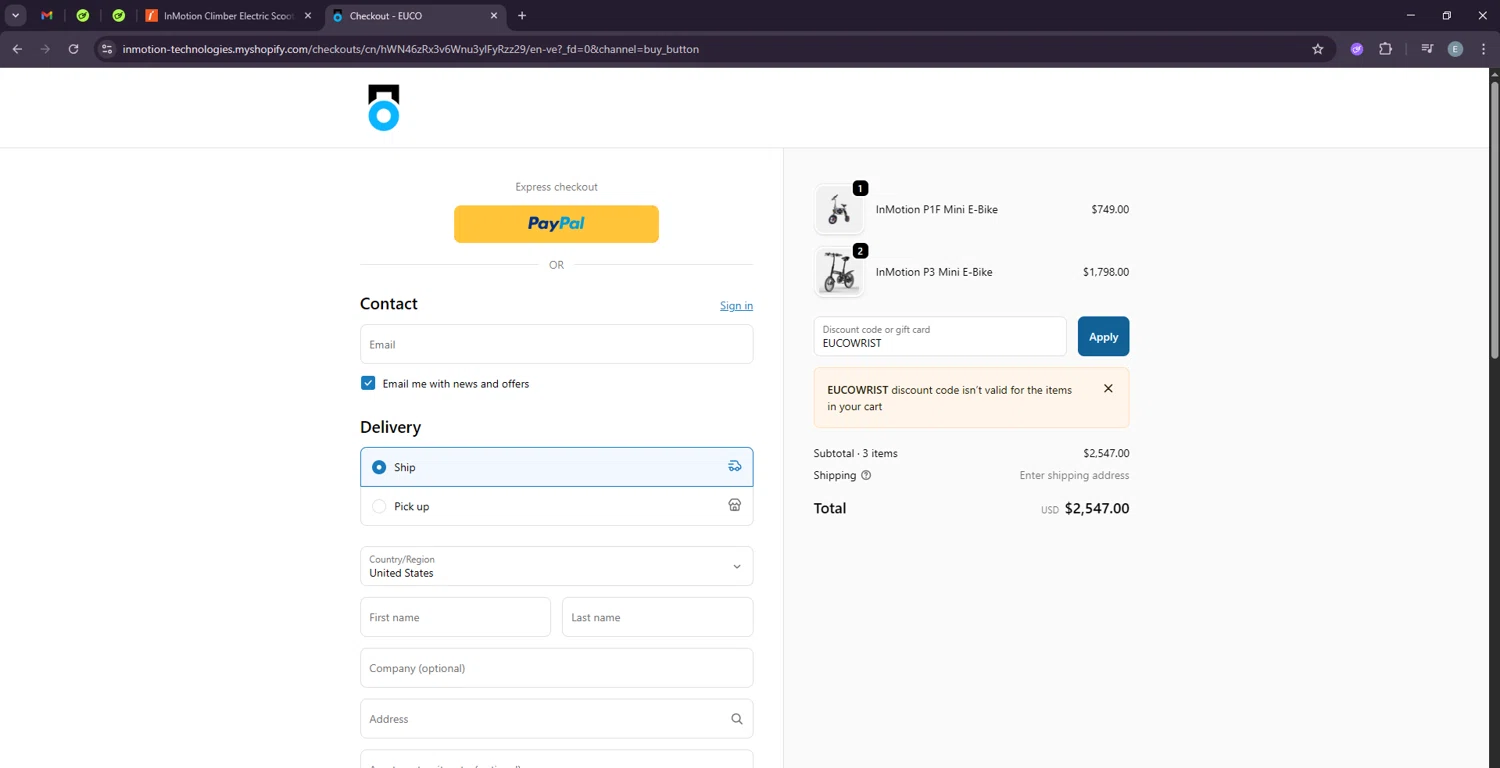The image size is (1500, 768).
Task: Click the search icon in Address field
Action: coord(737,719)
